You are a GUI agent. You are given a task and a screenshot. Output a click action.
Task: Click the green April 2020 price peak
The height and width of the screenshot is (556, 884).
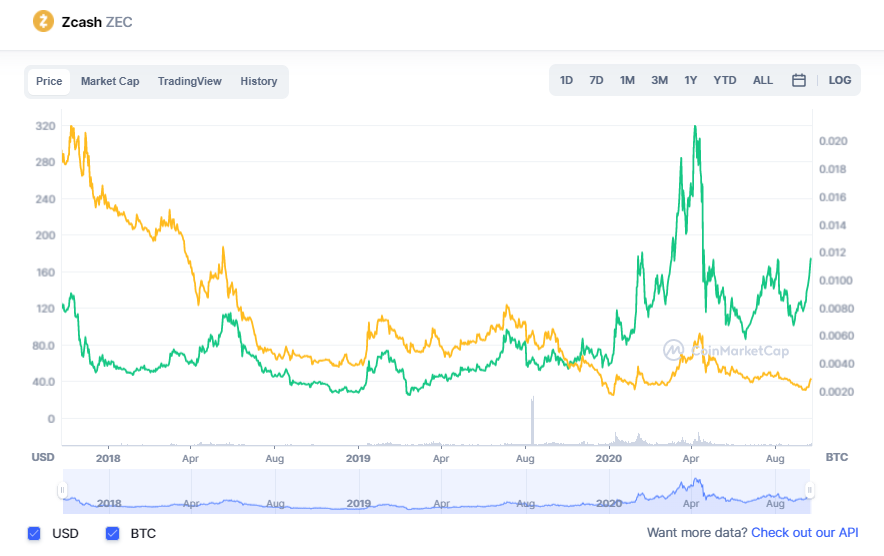click(x=695, y=127)
